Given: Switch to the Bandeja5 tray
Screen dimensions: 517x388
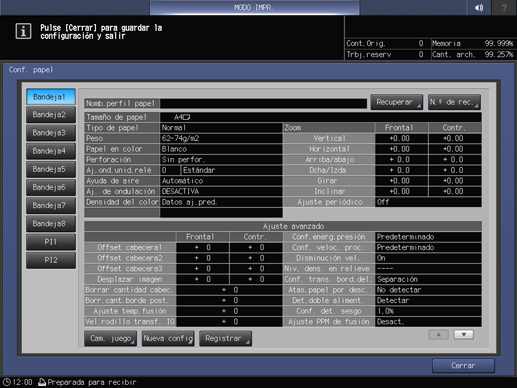Looking at the screenshot, I should pos(51,169).
